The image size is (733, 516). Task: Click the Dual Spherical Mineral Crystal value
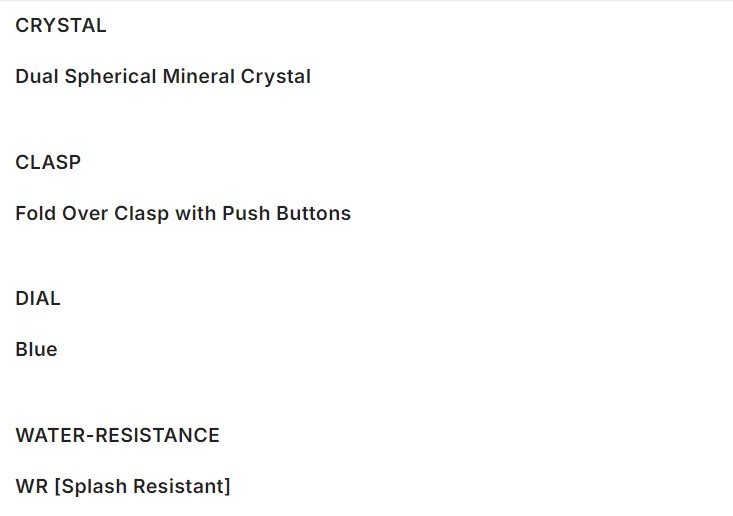(x=163, y=77)
